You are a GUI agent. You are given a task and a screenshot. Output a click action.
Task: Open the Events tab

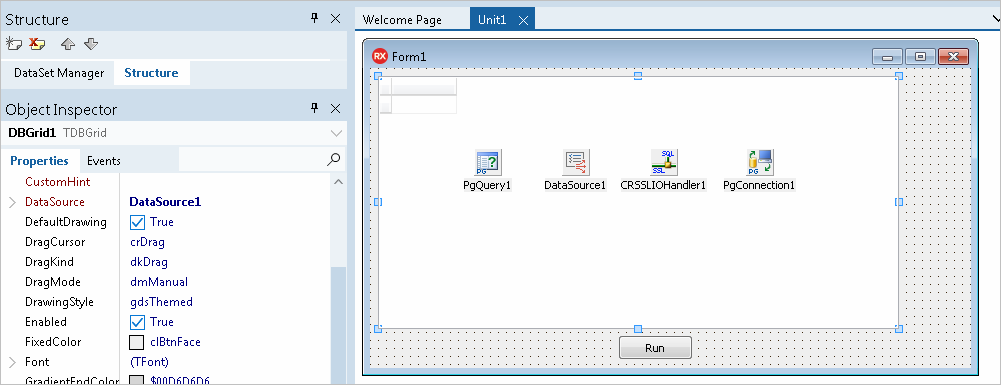[103, 161]
